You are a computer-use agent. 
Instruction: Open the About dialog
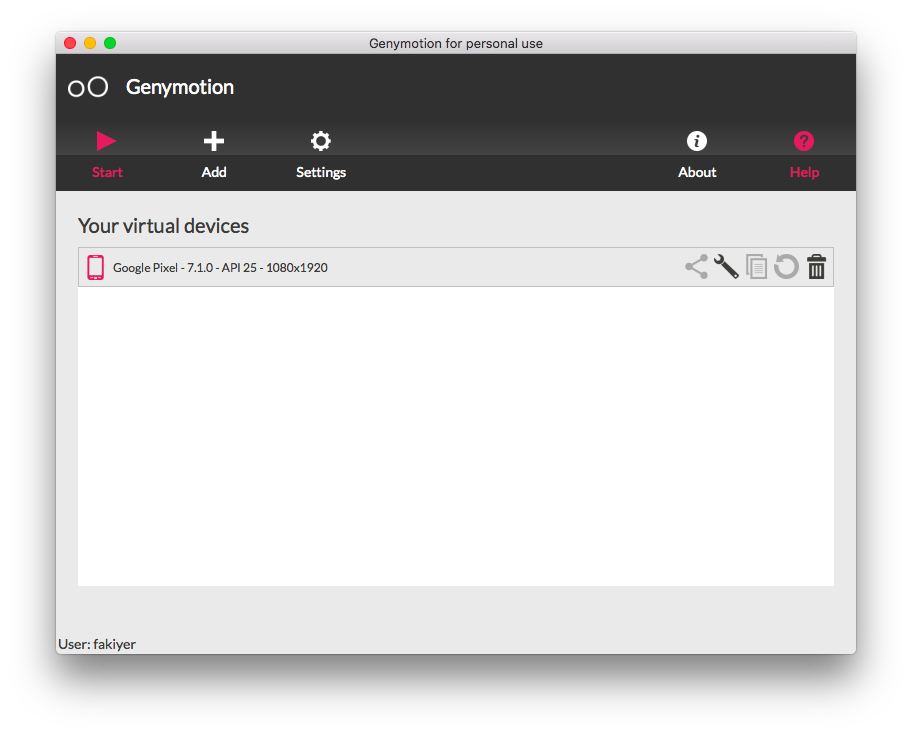(697, 154)
